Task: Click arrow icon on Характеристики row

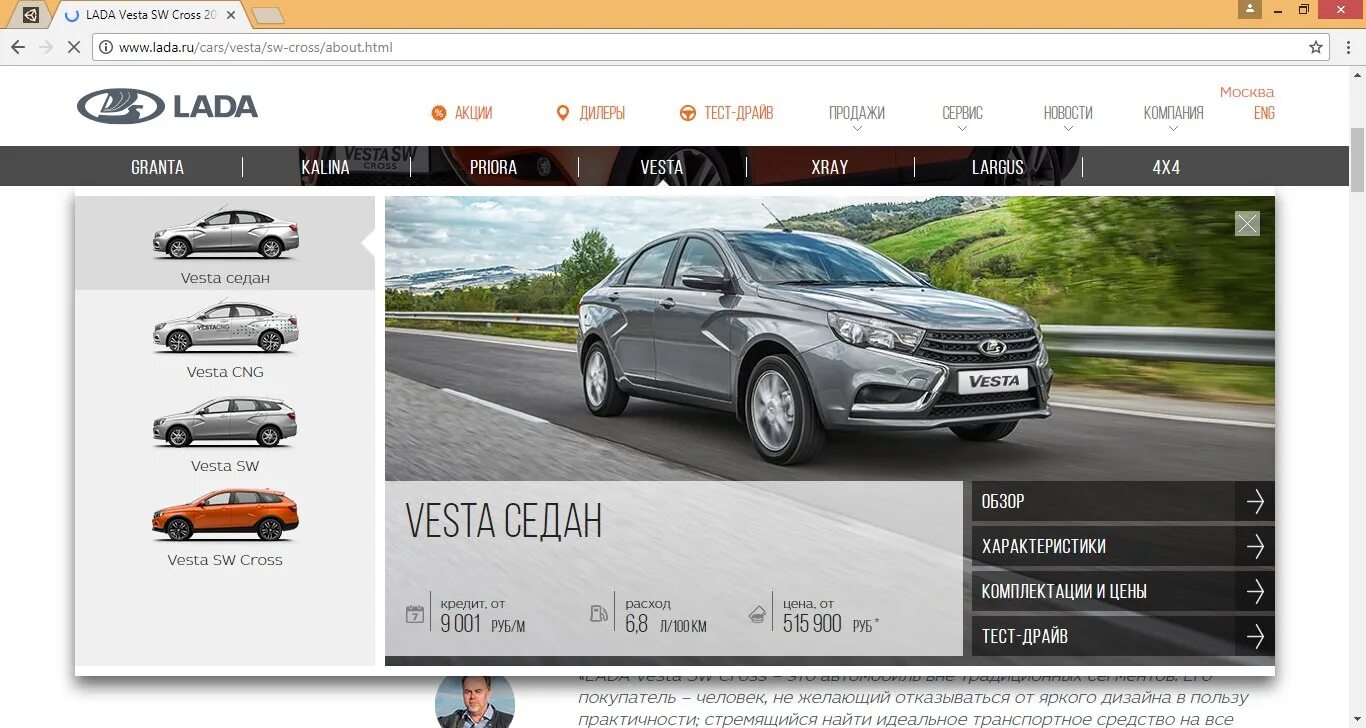Action: coord(1255,546)
